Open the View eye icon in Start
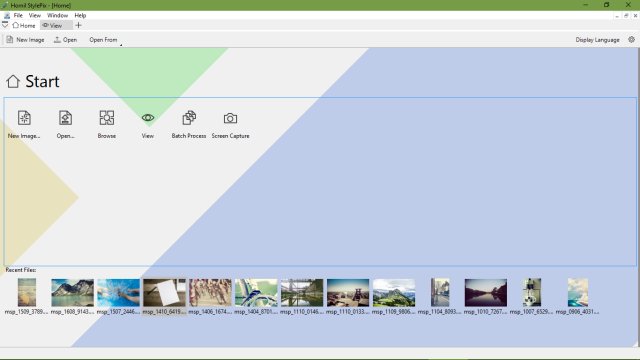Screen dimensions: 640x360 [x=148, y=118]
